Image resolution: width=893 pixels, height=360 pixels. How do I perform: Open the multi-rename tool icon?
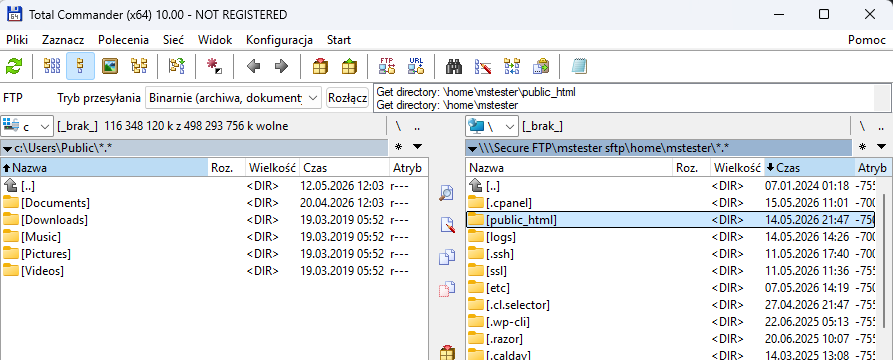[482, 66]
